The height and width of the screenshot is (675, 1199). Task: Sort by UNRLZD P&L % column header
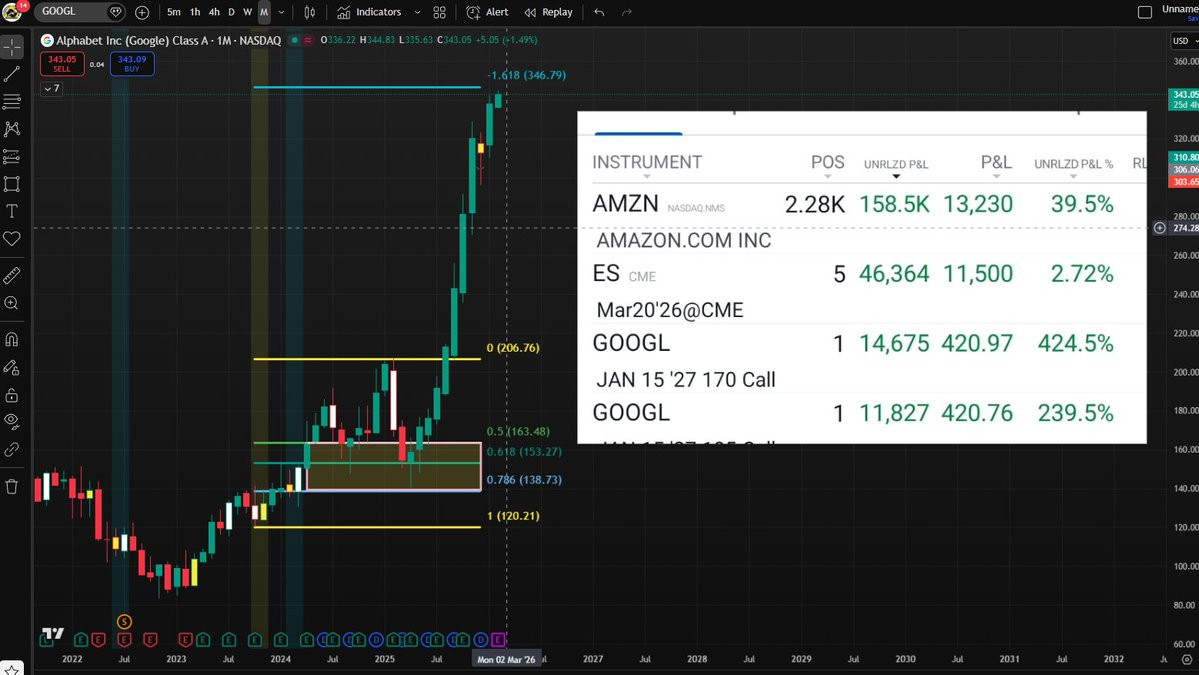[1074, 164]
